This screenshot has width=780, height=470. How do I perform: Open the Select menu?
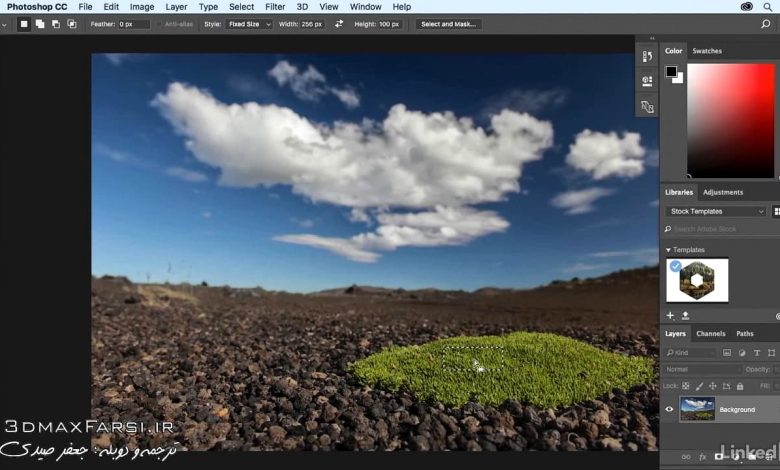(x=241, y=7)
